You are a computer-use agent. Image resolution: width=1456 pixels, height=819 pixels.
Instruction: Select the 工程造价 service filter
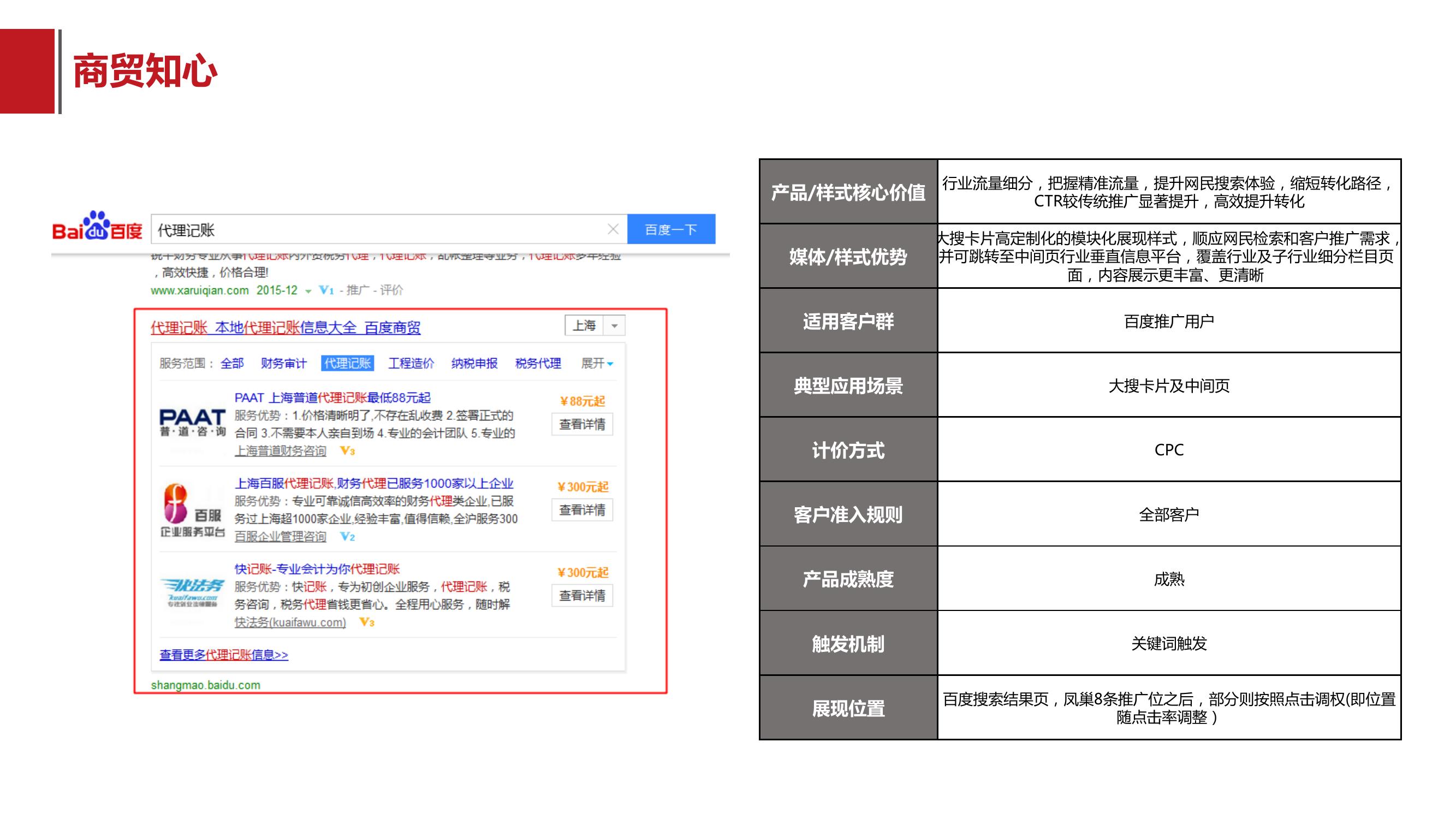pos(411,364)
